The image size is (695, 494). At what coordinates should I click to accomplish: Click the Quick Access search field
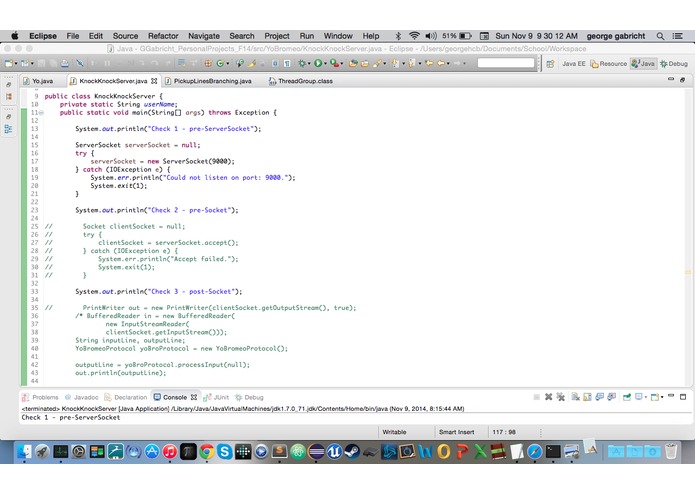pyautogui.click(x=506, y=63)
